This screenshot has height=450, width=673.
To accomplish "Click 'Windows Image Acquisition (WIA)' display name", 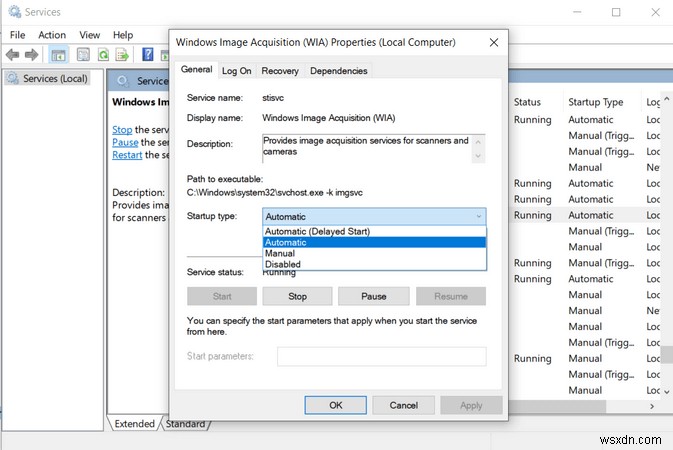I will tap(329, 118).
